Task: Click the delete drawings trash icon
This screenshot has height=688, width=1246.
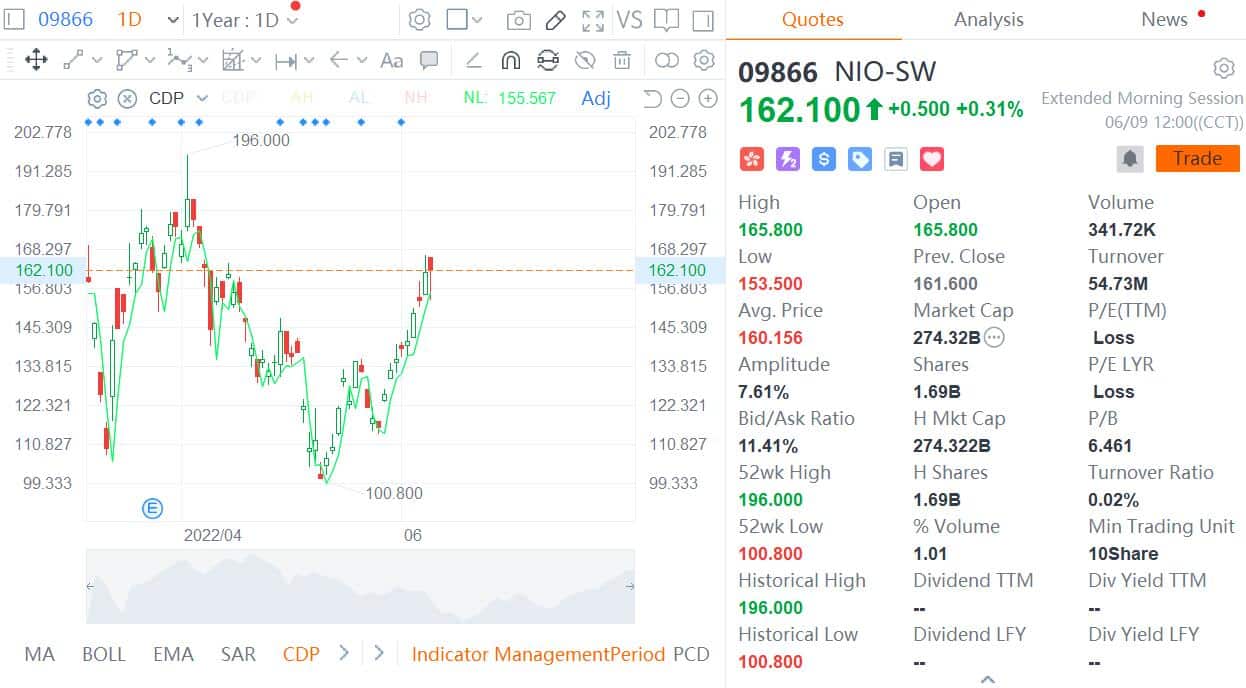Action: tap(623, 60)
